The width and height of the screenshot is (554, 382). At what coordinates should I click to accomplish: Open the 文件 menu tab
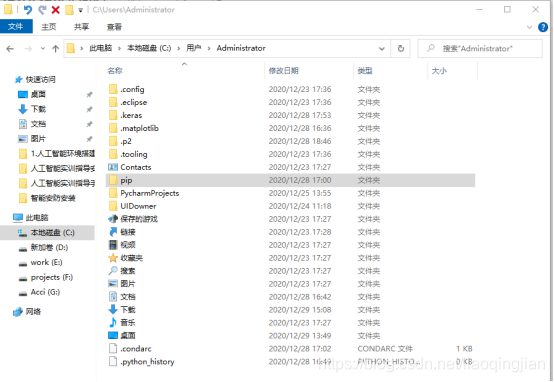pyautogui.click(x=16, y=27)
